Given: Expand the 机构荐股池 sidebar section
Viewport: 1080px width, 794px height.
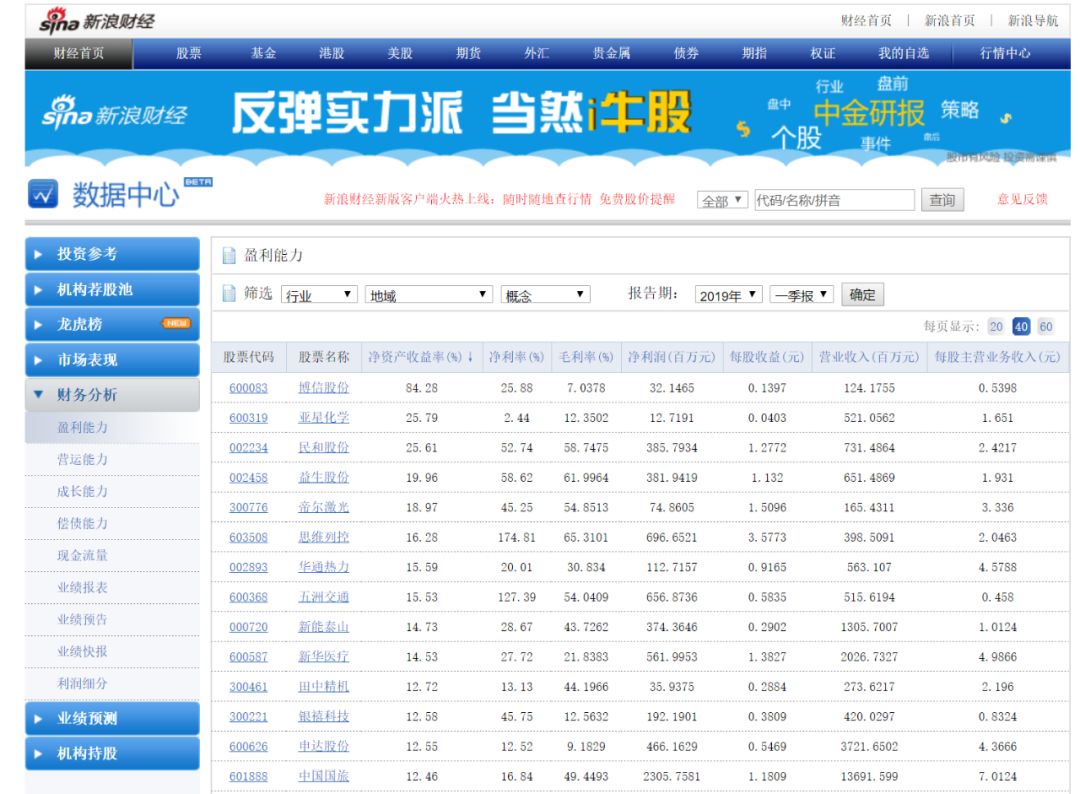Looking at the screenshot, I should coord(112,289).
